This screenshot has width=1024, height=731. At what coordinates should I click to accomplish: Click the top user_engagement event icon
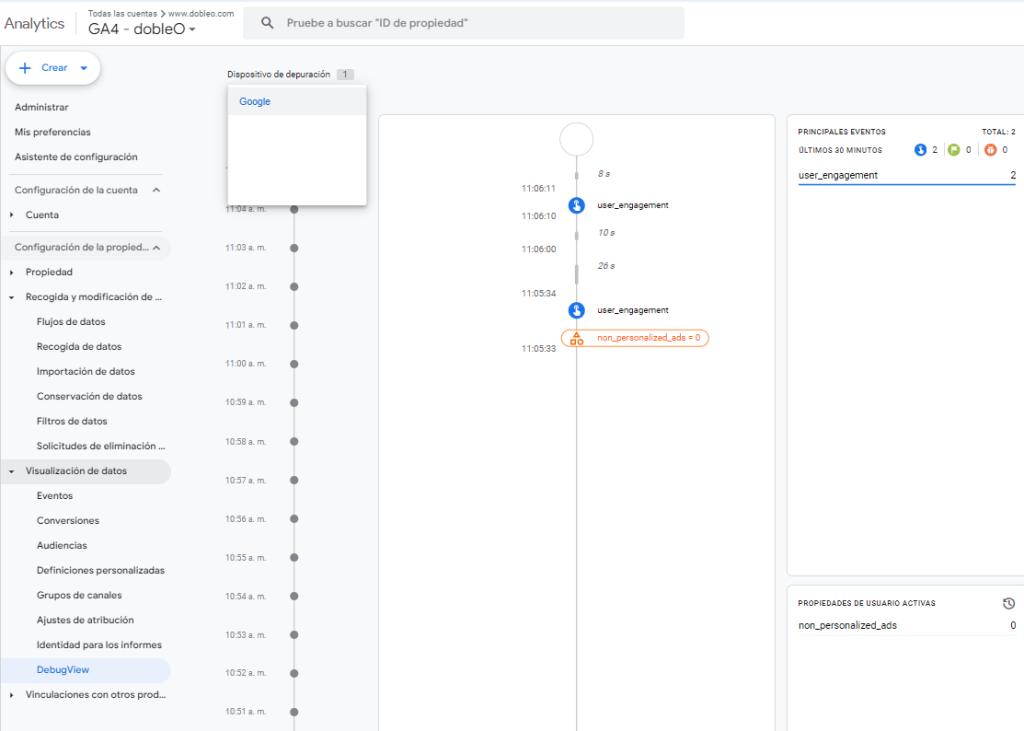576,205
